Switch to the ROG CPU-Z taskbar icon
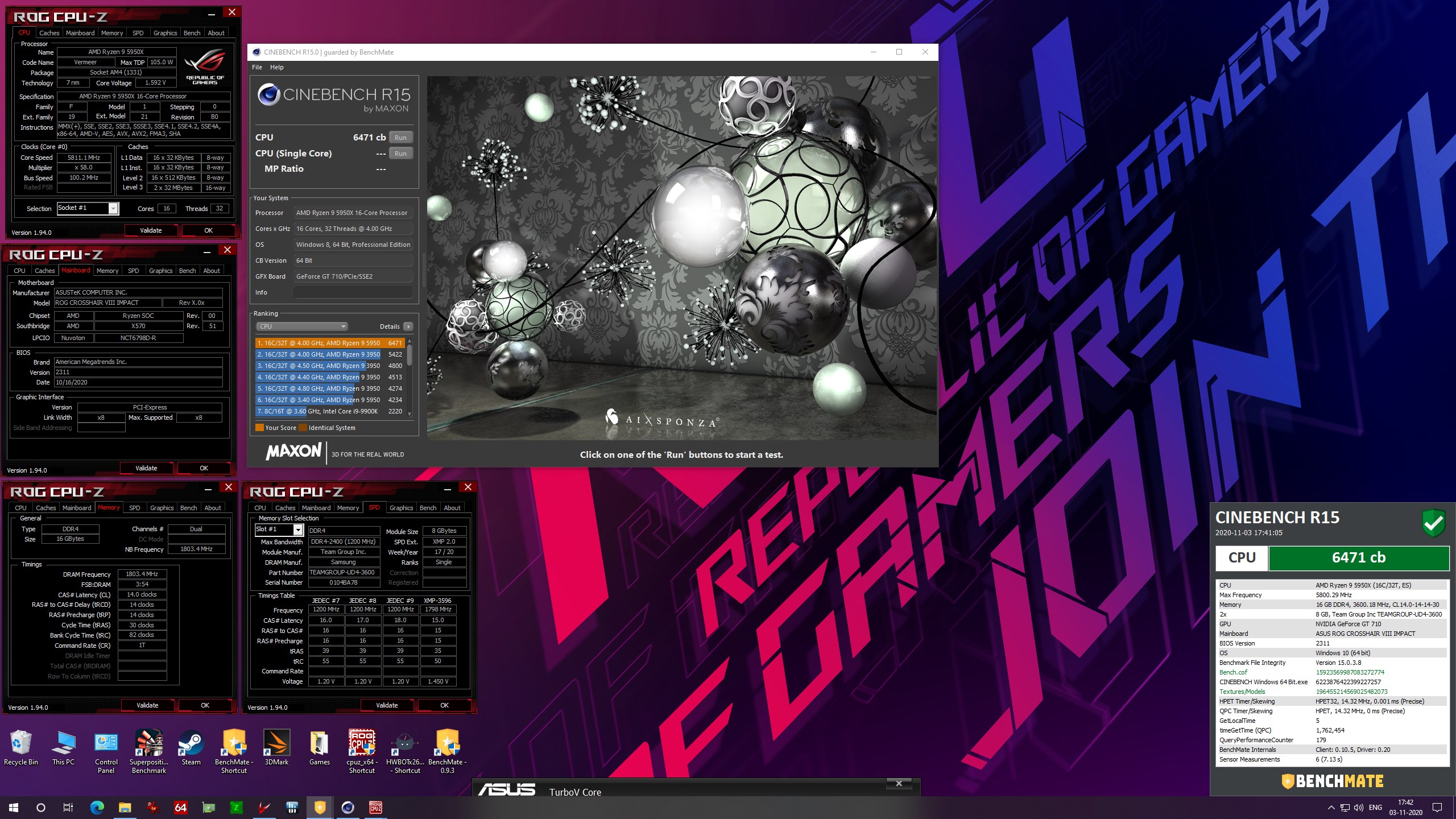This screenshot has height=819, width=1456. tap(375, 807)
